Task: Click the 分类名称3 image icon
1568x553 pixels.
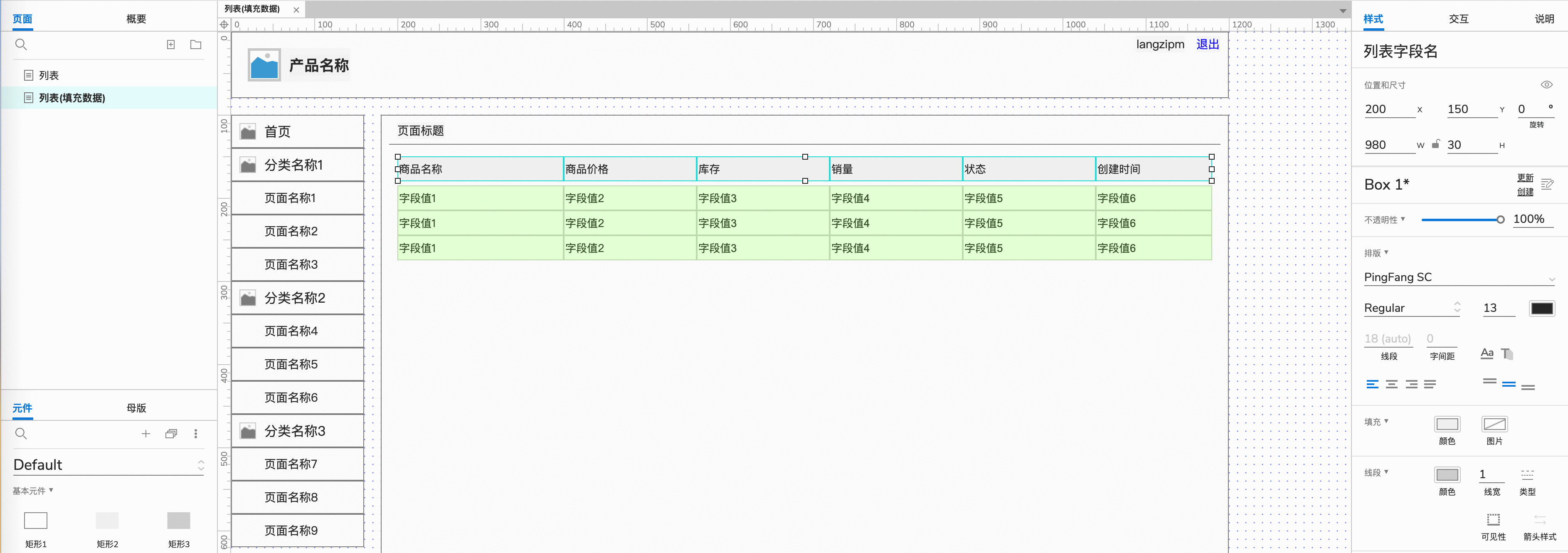Action: (248, 431)
